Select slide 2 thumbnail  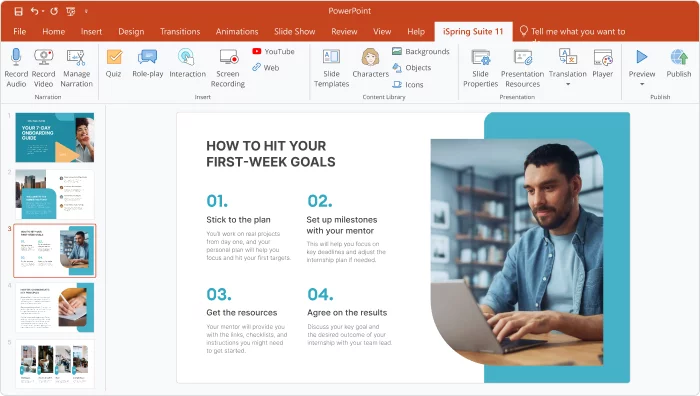(54, 194)
